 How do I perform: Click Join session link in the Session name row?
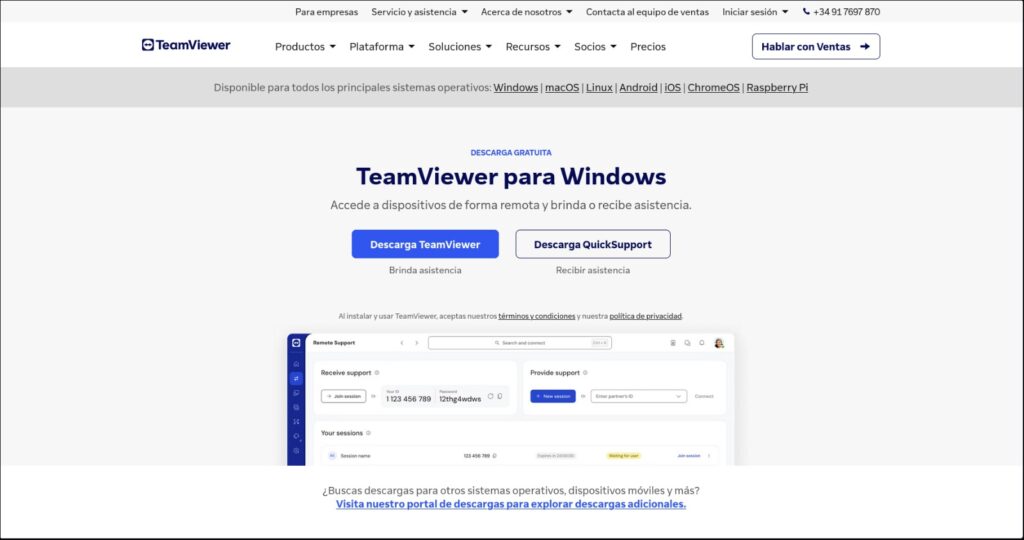click(688, 456)
